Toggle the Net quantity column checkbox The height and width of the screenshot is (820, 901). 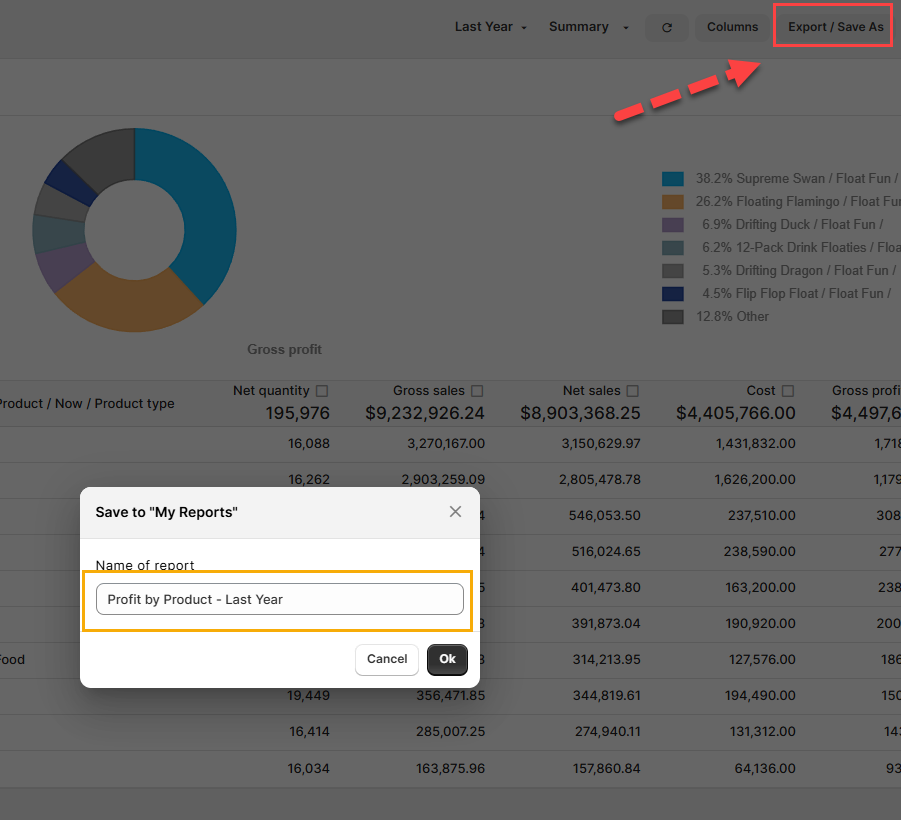(321, 391)
